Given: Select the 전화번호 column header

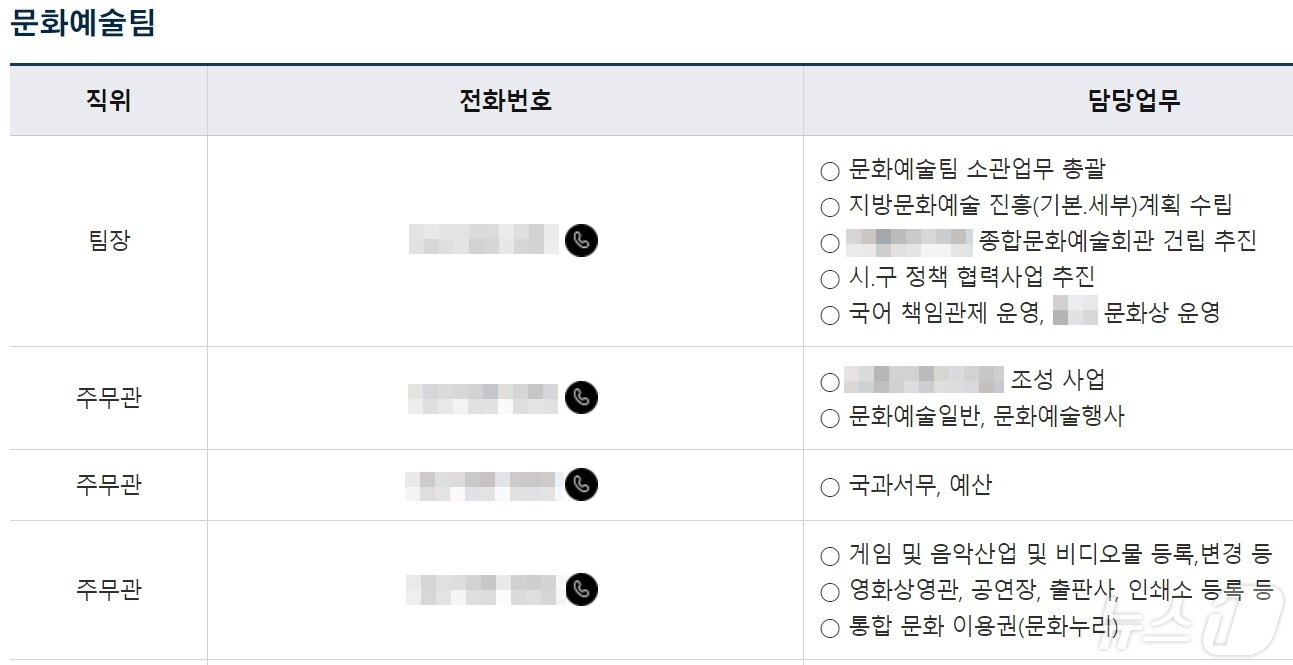Looking at the screenshot, I should [504, 100].
